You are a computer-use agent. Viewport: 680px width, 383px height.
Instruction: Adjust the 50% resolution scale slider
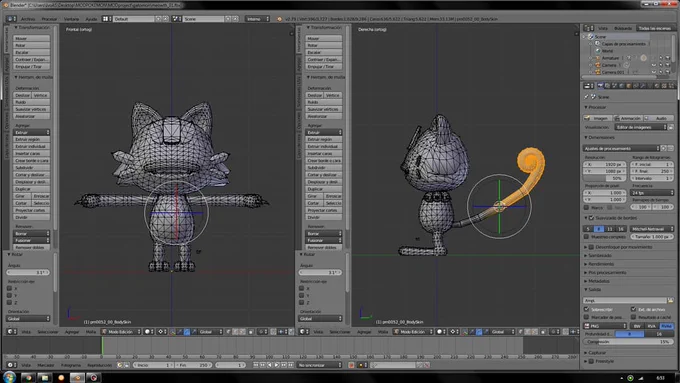(x=604, y=178)
